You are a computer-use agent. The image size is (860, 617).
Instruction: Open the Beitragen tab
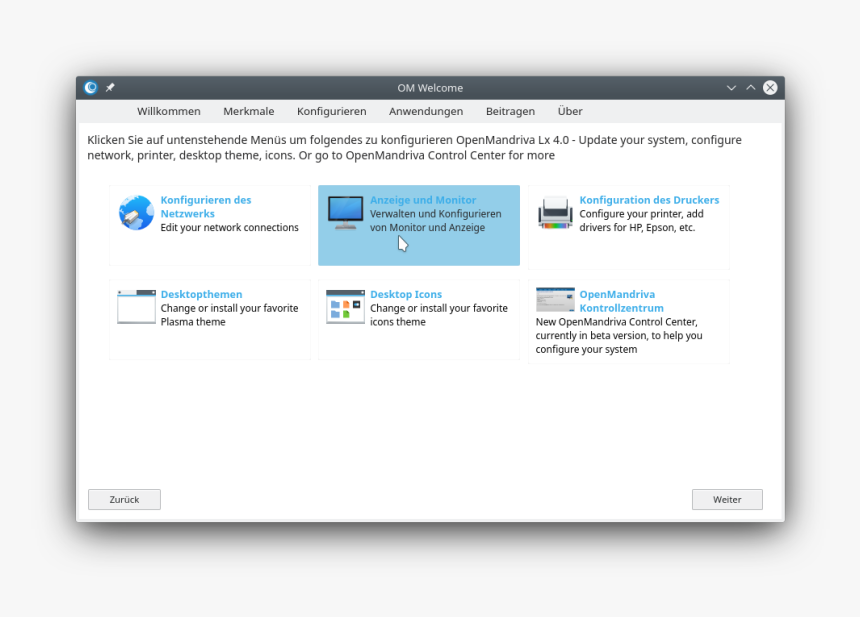510,111
